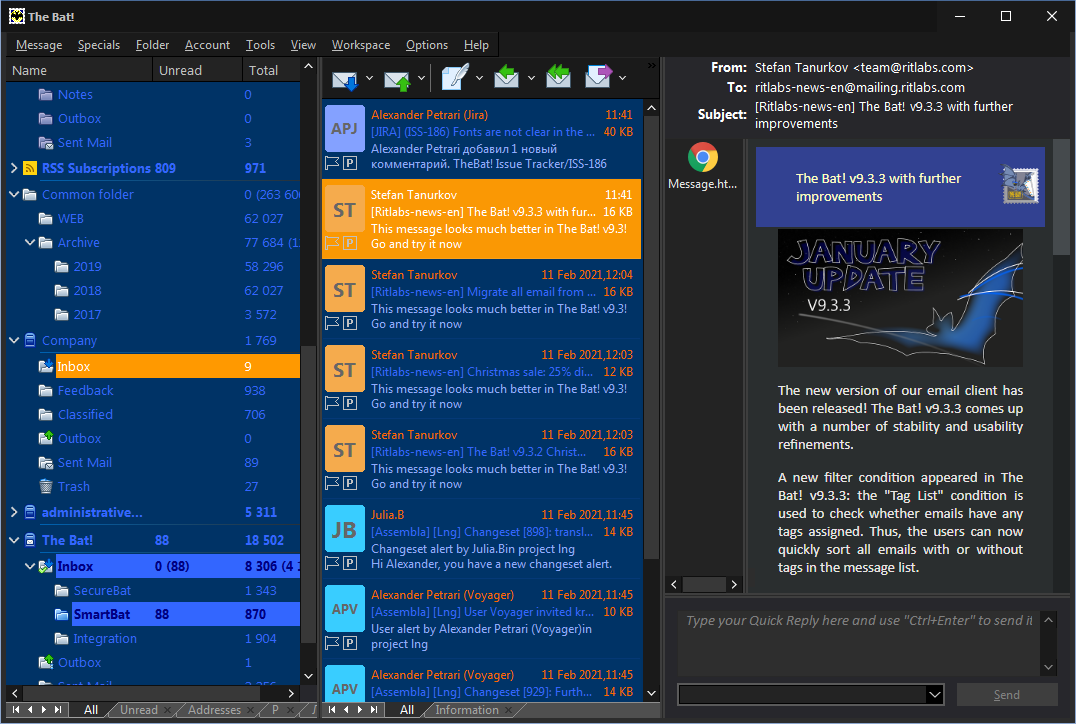Viewport: 1076px width, 724px height.
Task: Switch to the Information message list tab
Action: click(467, 710)
